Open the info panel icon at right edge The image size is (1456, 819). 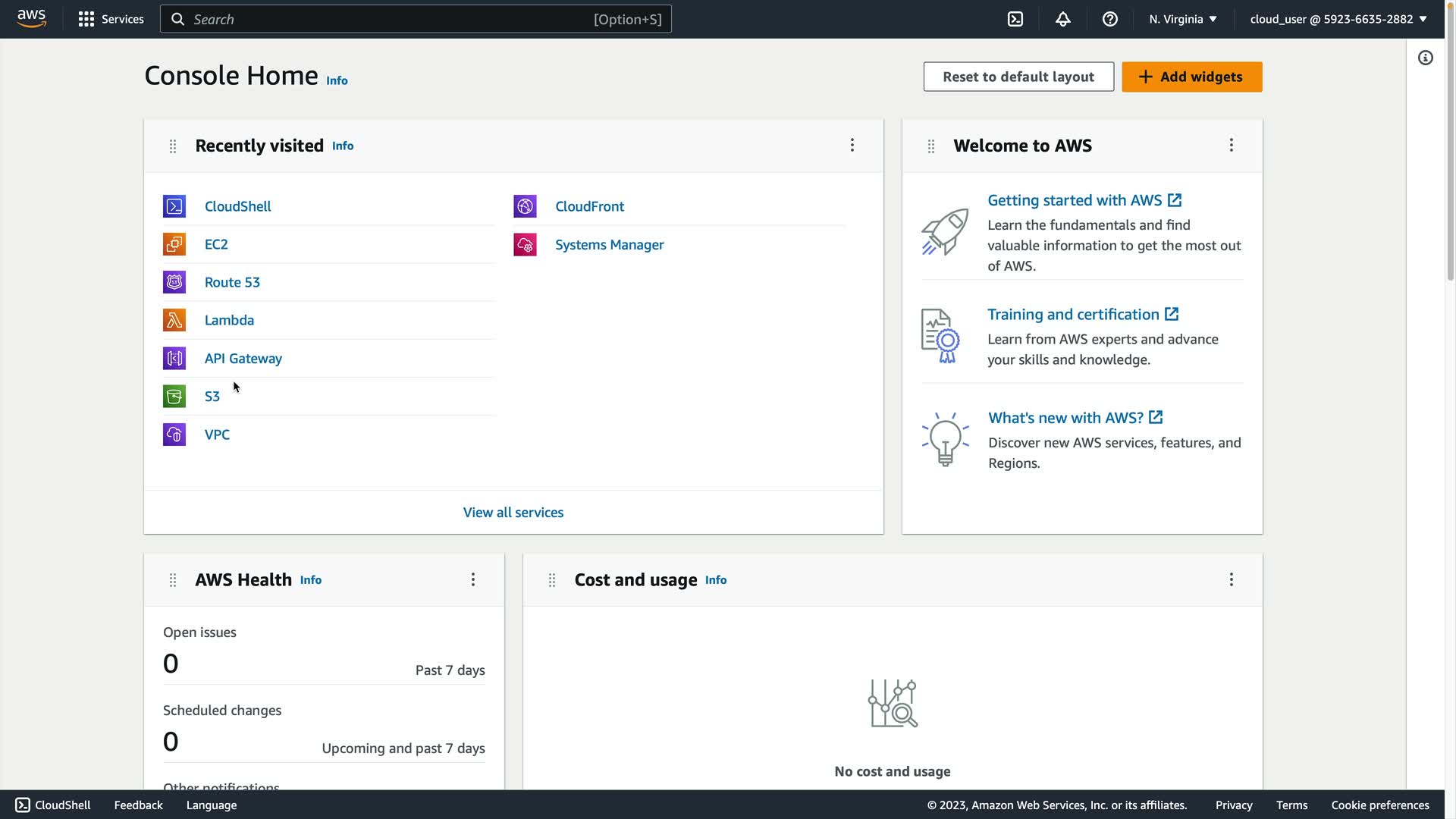(1426, 58)
